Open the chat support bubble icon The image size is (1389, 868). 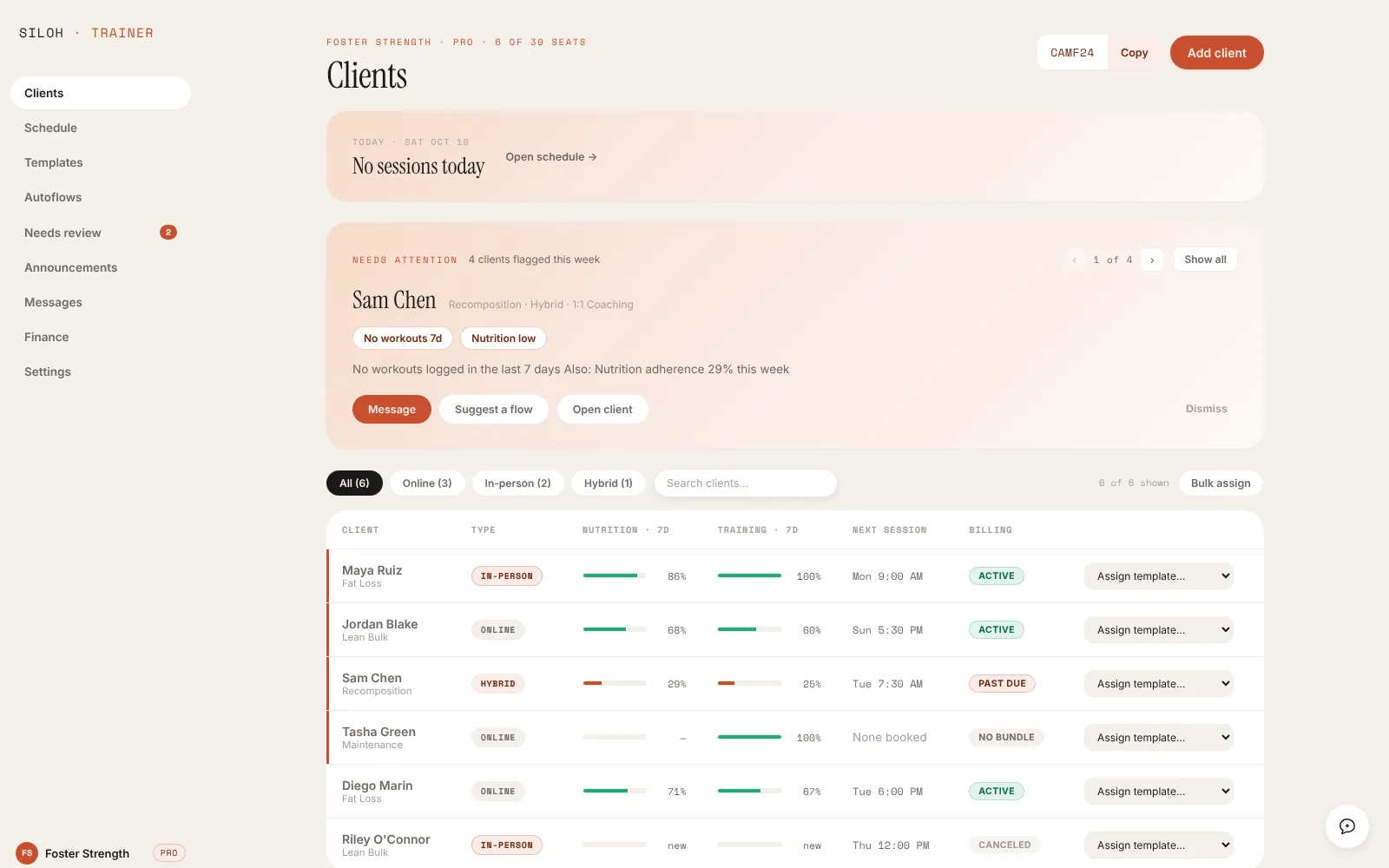(x=1346, y=826)
